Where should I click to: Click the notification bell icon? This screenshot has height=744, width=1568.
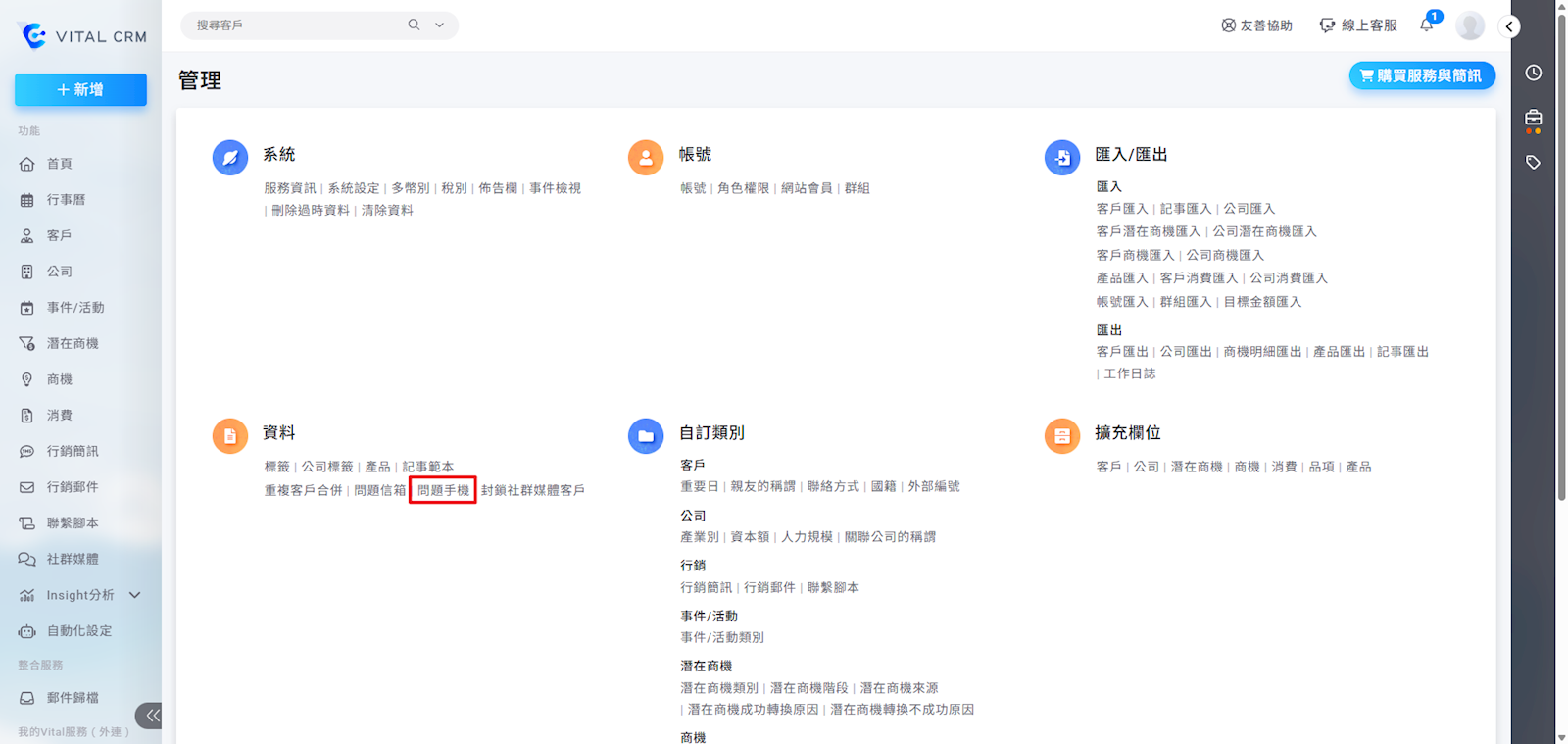click(1427, 25)
